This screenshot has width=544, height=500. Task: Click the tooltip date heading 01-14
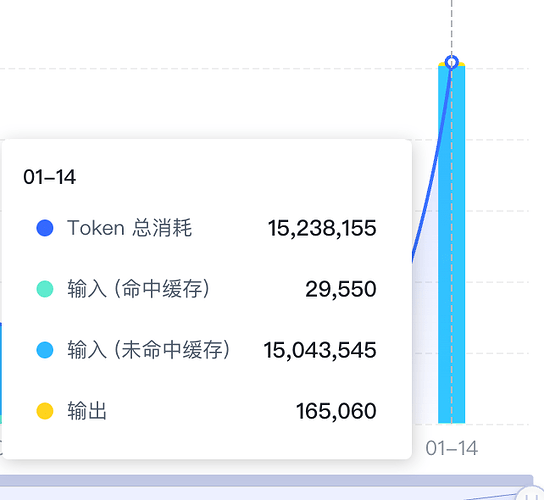tap(50, 177)
